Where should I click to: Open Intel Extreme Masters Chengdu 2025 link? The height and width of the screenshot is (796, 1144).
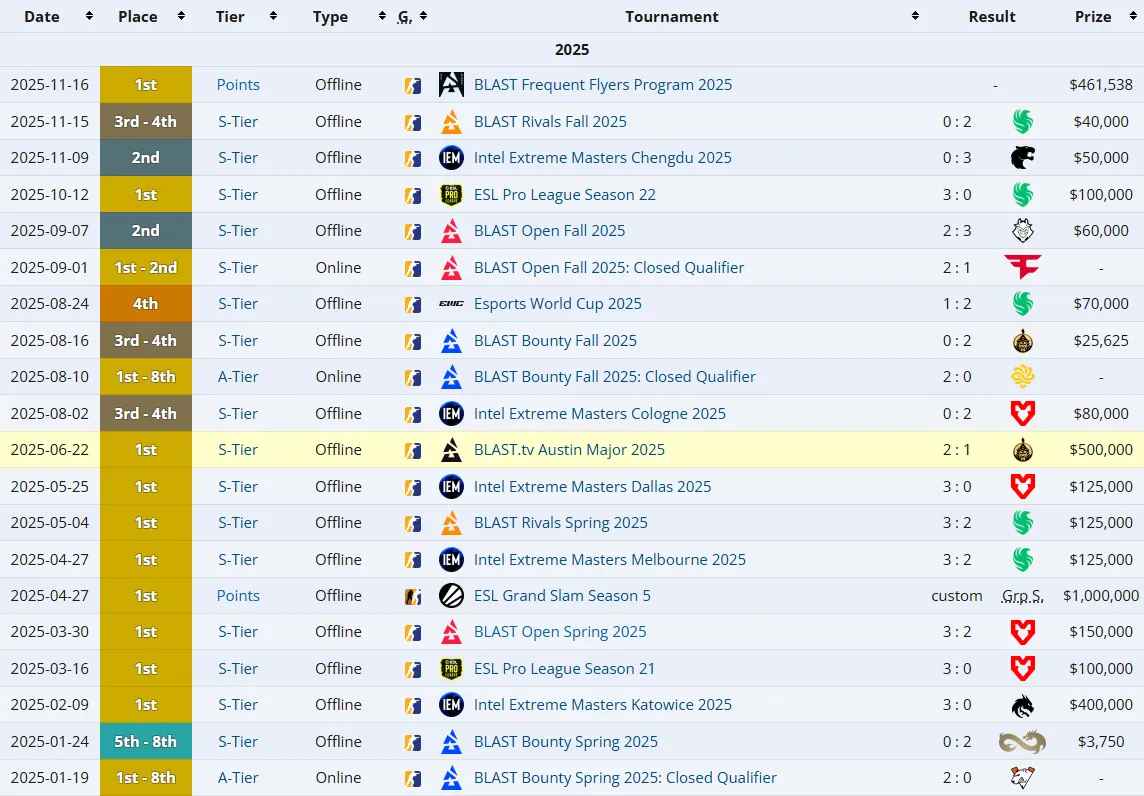pos(603,158)
